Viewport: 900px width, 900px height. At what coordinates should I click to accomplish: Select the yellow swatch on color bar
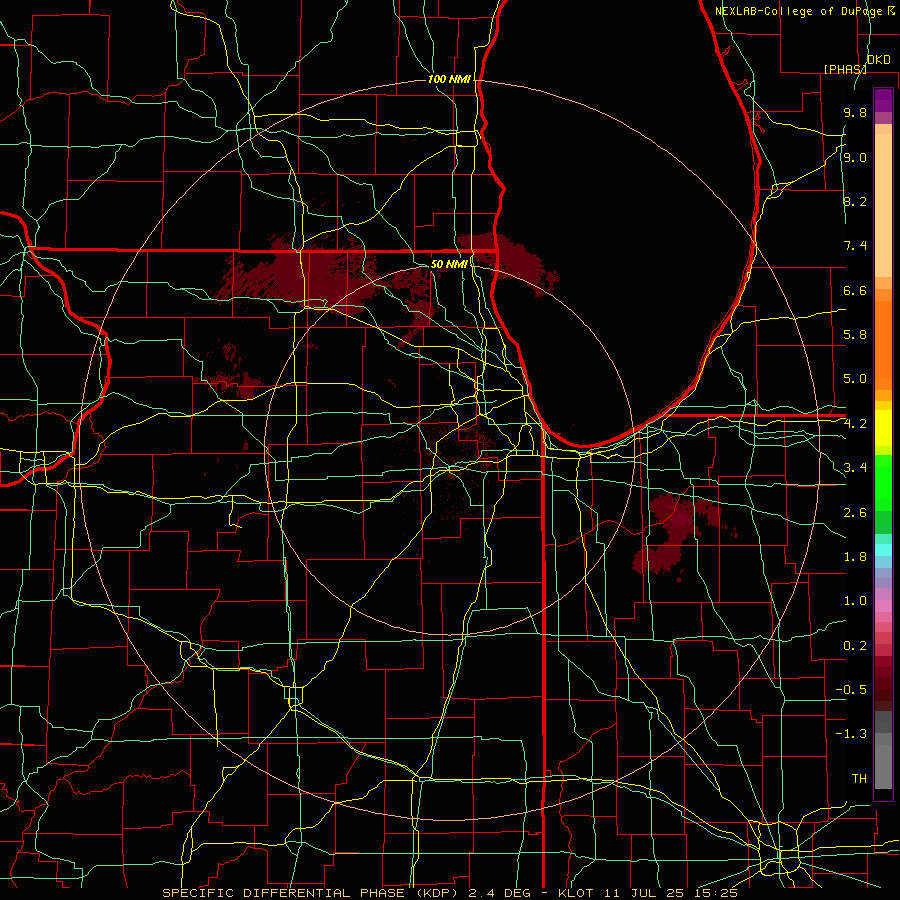pos(883,428)
